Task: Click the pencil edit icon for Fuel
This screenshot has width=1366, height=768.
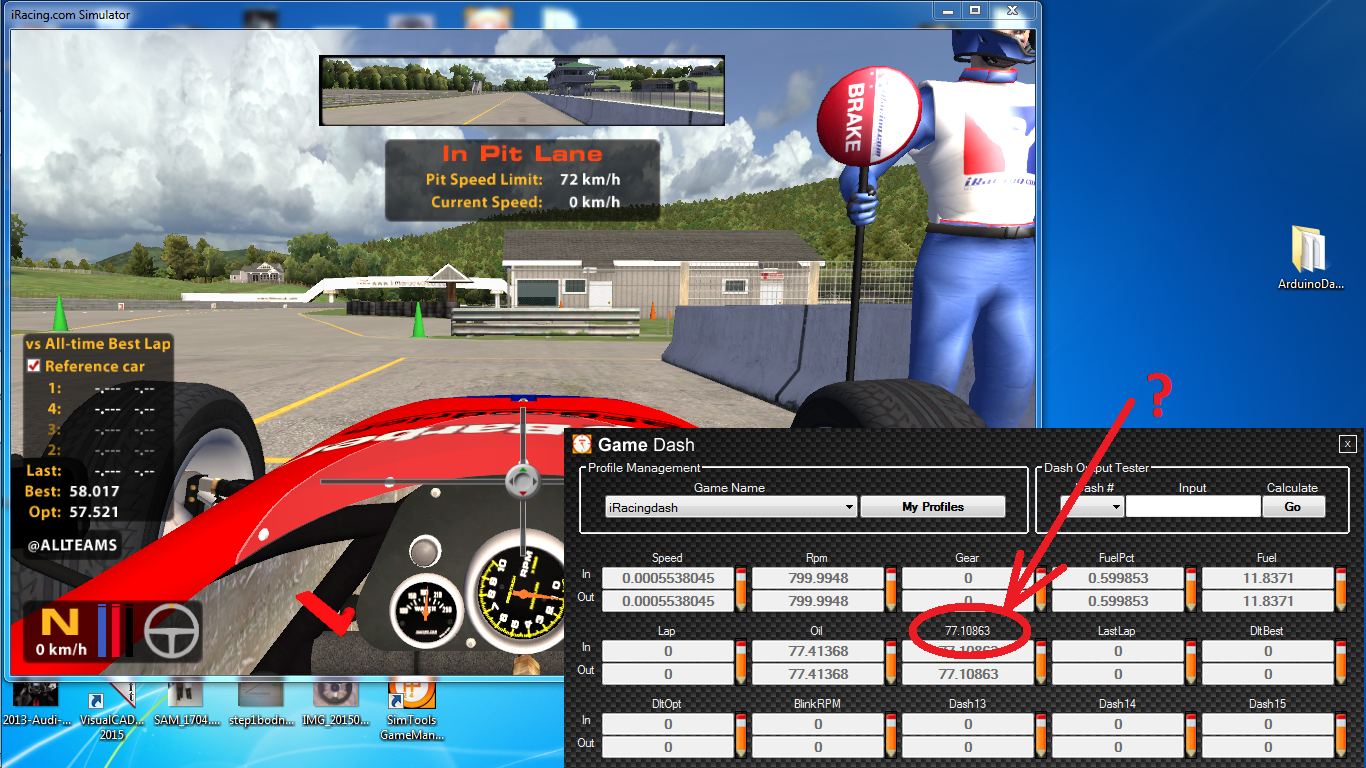Action: tap(1341, 589)
